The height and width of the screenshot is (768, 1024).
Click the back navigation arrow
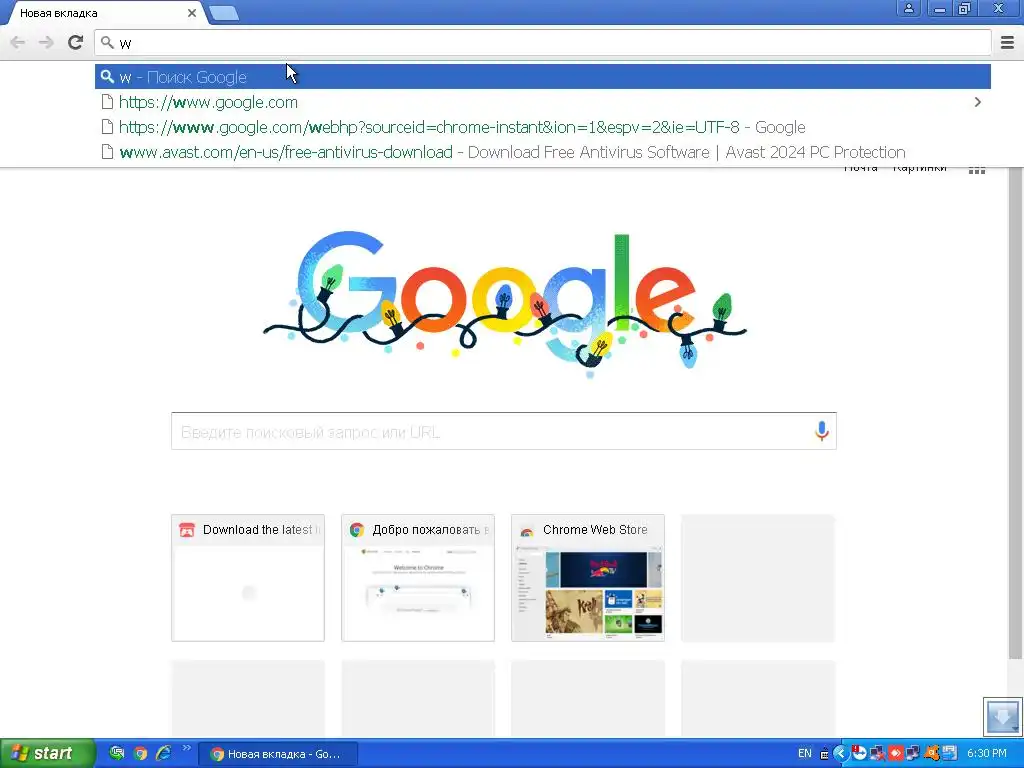[18, 42]
